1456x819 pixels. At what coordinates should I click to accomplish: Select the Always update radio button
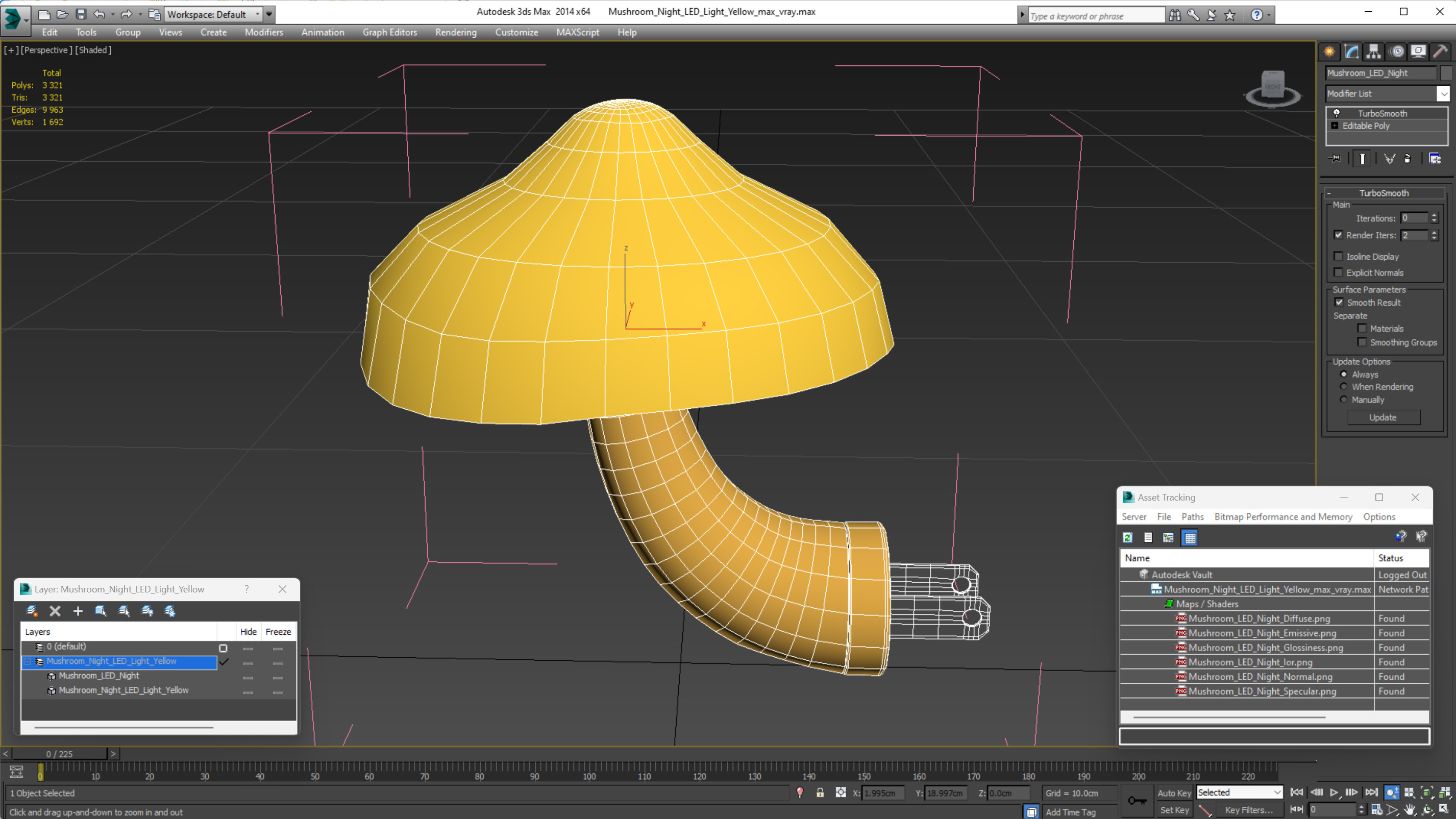[1344, 374]
